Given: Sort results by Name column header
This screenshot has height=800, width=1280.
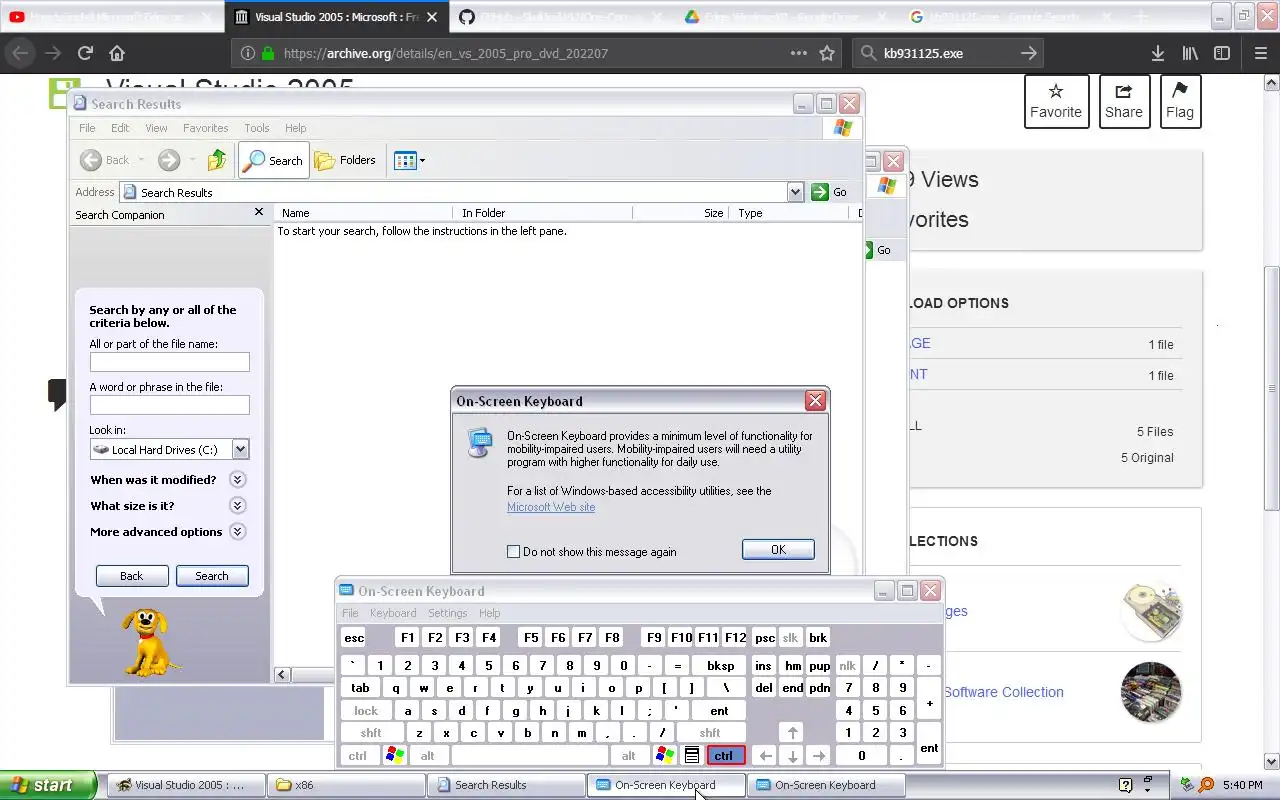Looking at the screenshot, I should pos(365,213).
